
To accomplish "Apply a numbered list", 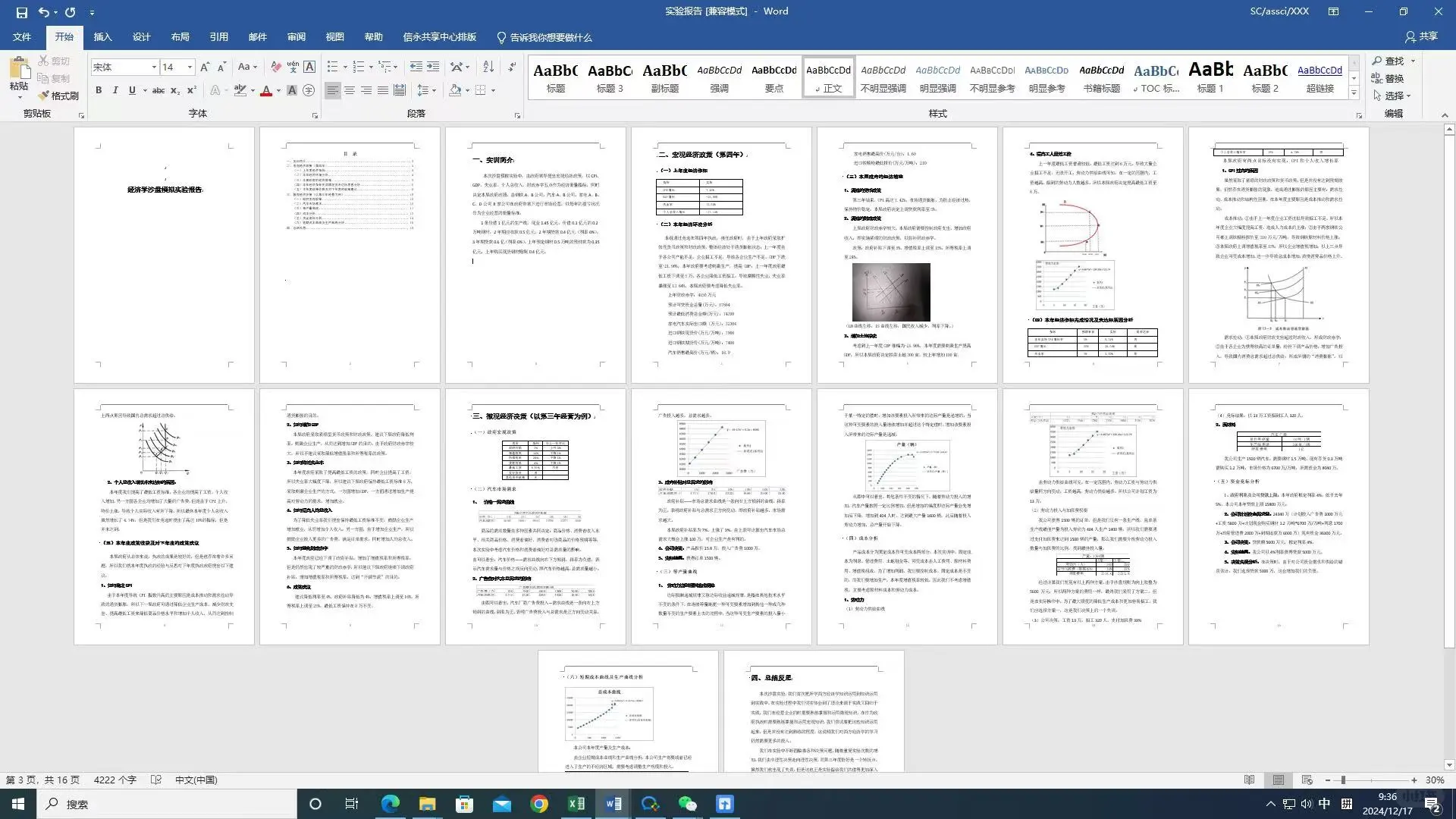I will point(359,67).
